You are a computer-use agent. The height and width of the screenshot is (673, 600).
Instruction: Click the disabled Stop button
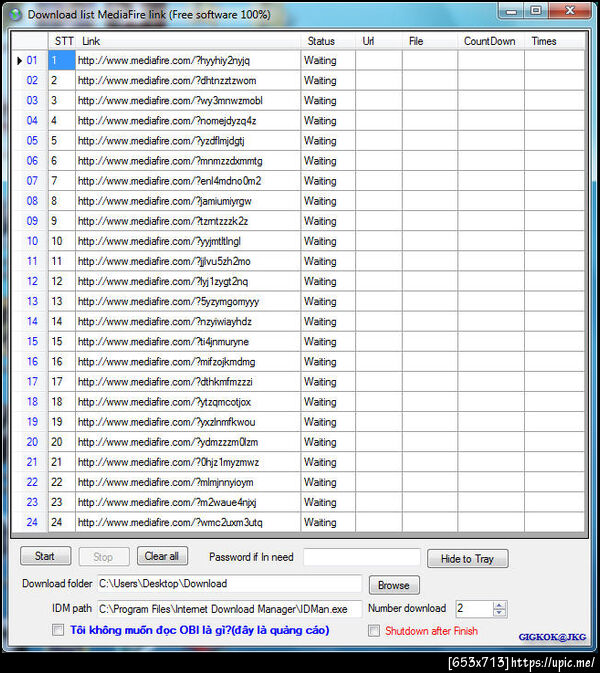point(103,557)
